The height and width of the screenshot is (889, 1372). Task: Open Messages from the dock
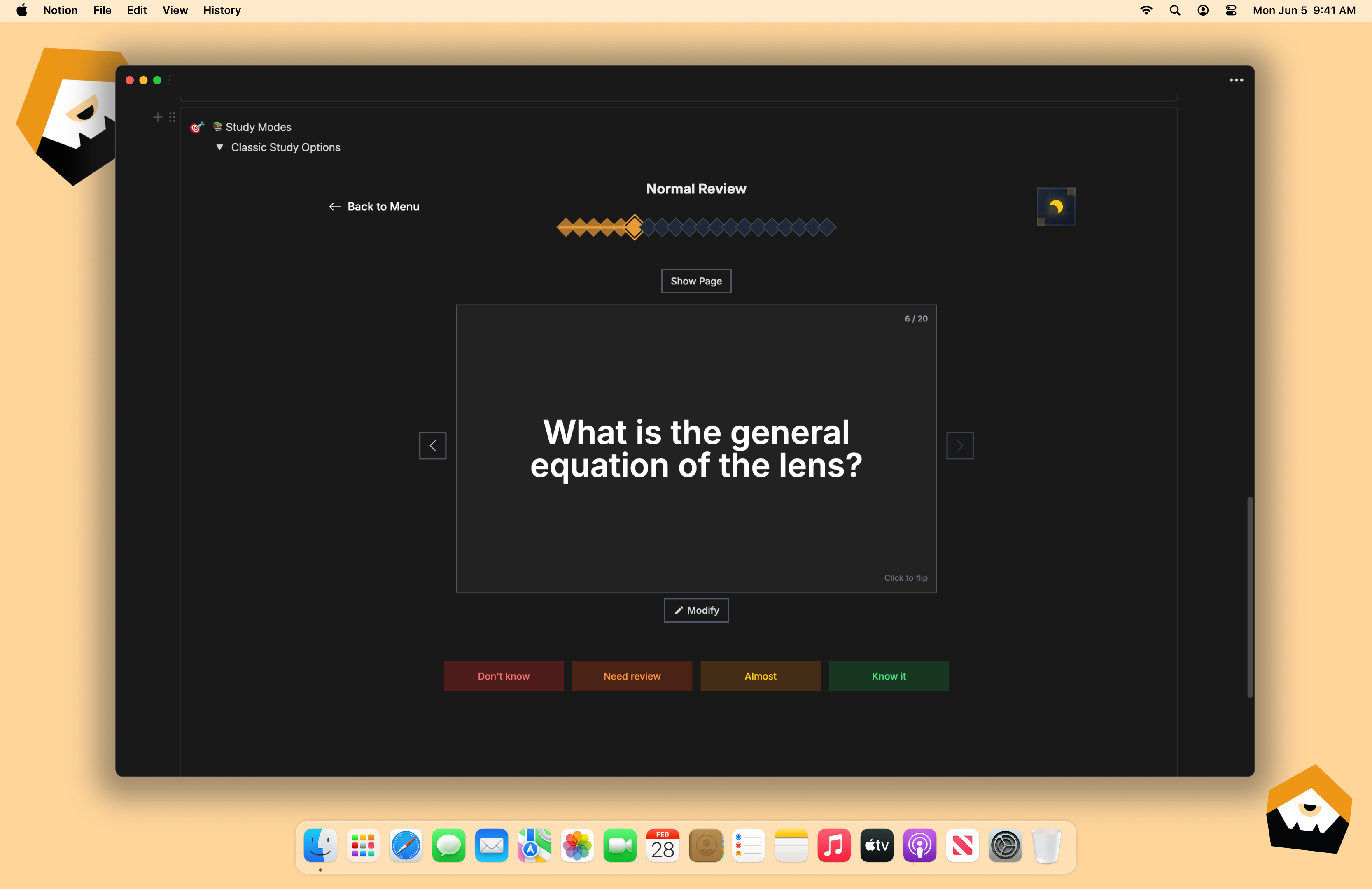click(448, 845)
